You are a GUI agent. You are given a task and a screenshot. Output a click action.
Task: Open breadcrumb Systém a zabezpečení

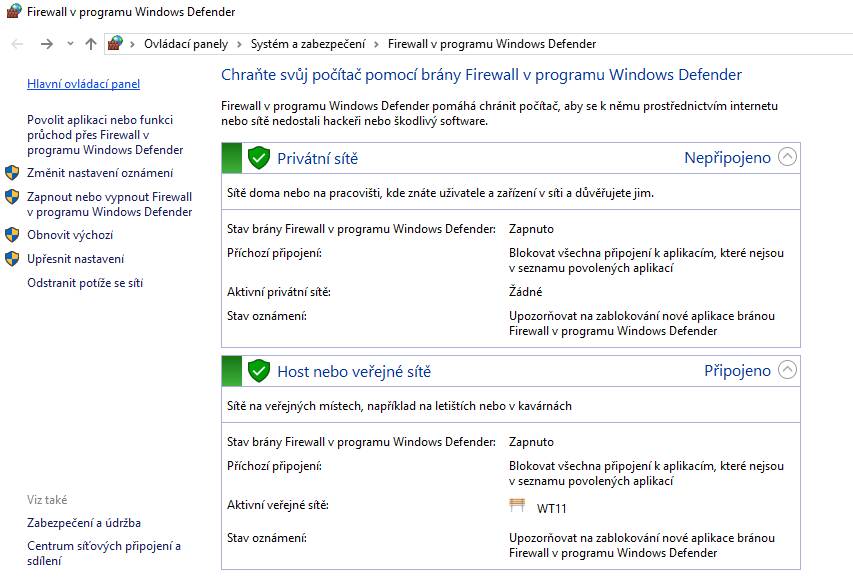click(x=308, y=44)
